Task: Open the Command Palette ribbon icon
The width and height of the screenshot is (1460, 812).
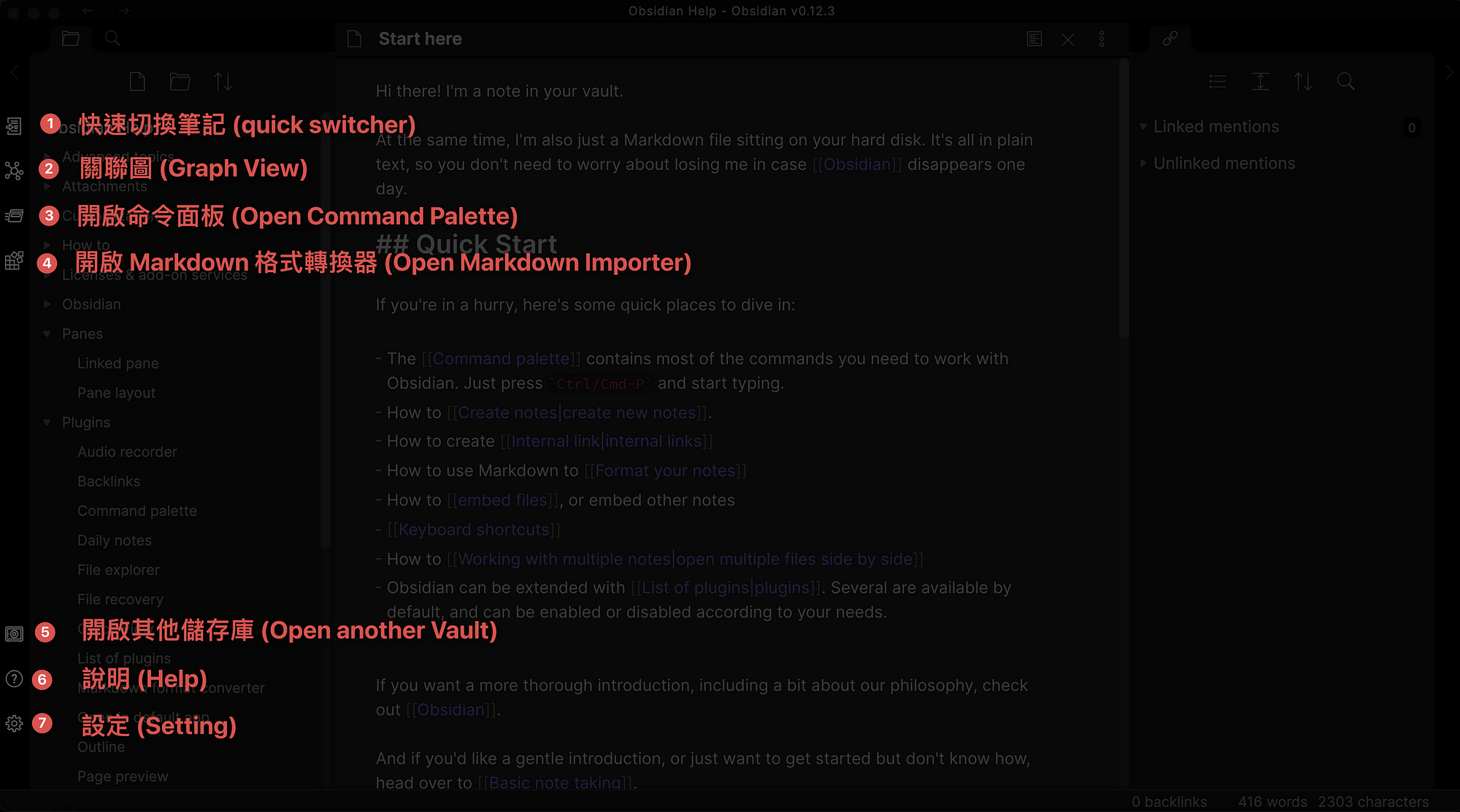Action: tap(14, 216)
